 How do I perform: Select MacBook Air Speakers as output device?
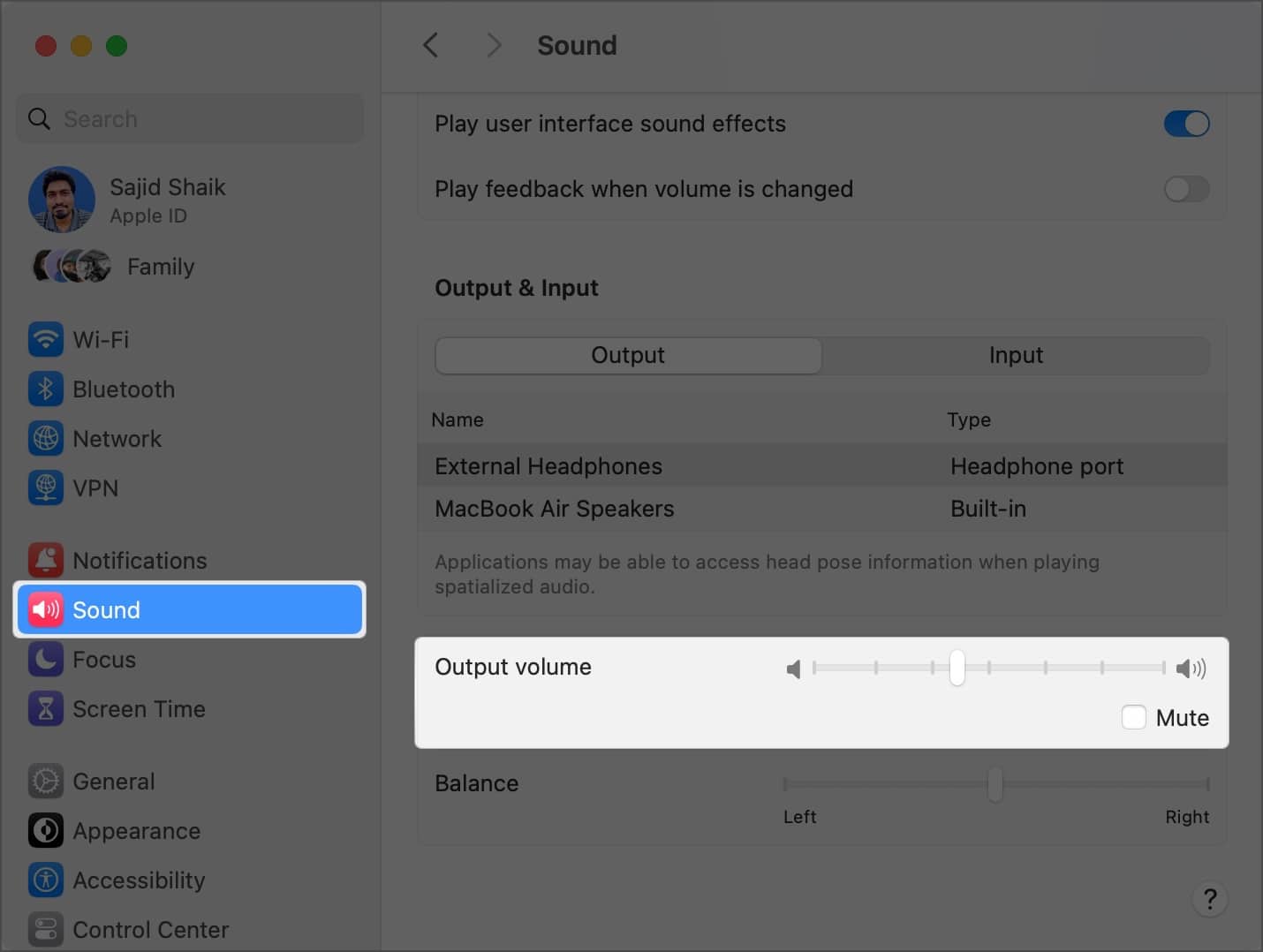(x=555, y=509)
